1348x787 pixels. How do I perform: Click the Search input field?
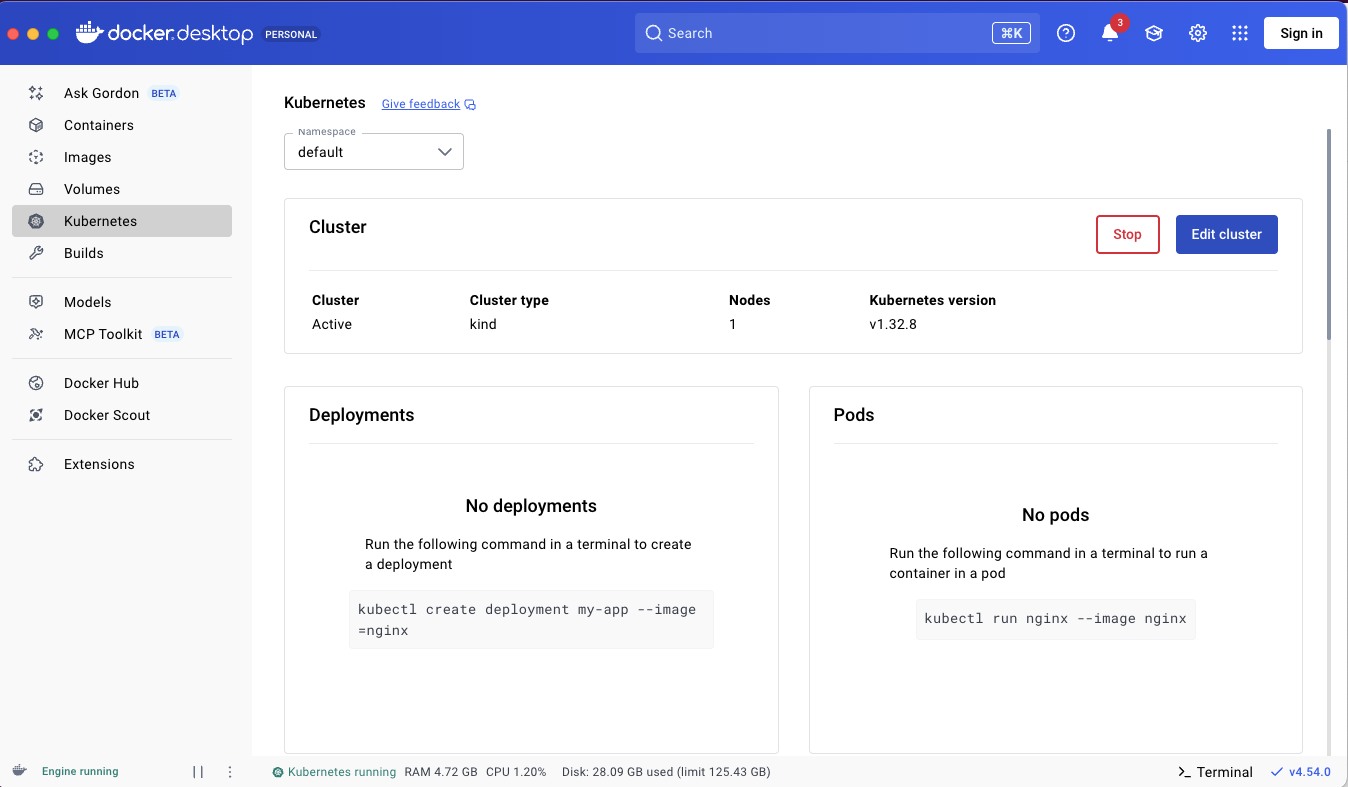[x=837, y=33]
